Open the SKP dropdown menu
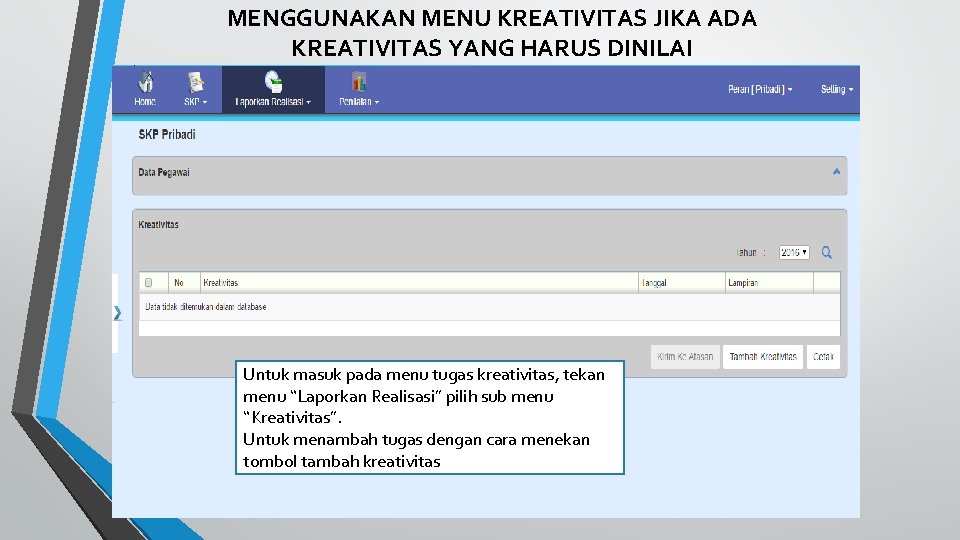This screenshot has width=960, height=540. [x=195, y=102]
